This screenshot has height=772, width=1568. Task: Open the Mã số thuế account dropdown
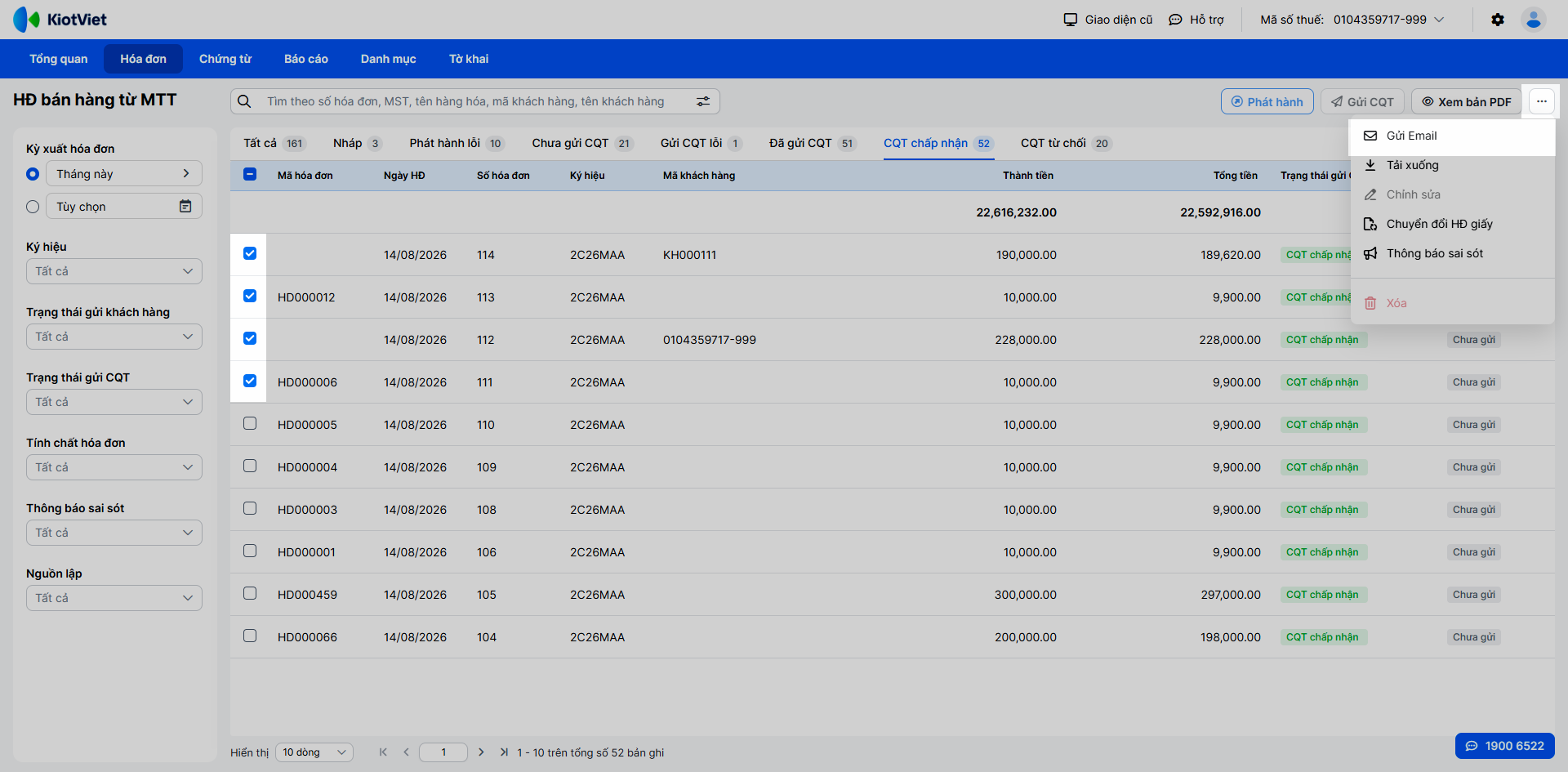coord(1352,20)
